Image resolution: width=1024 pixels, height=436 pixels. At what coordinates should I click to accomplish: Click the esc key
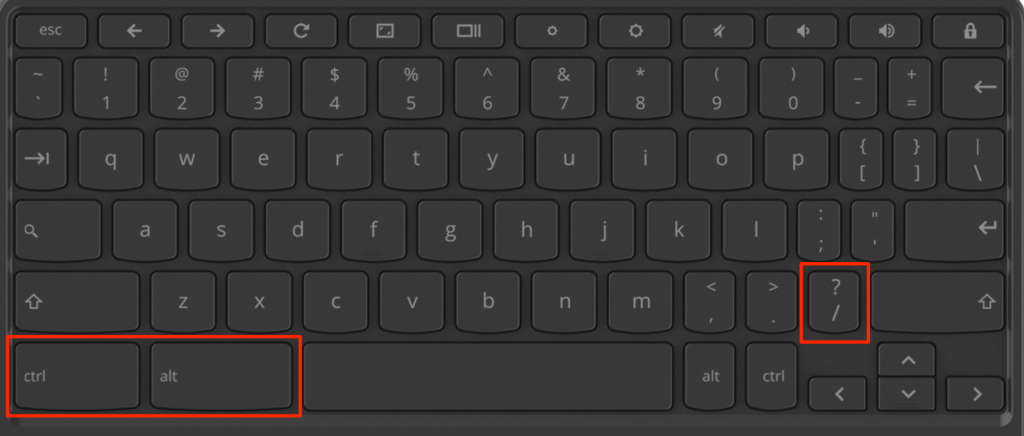(51, 31)
